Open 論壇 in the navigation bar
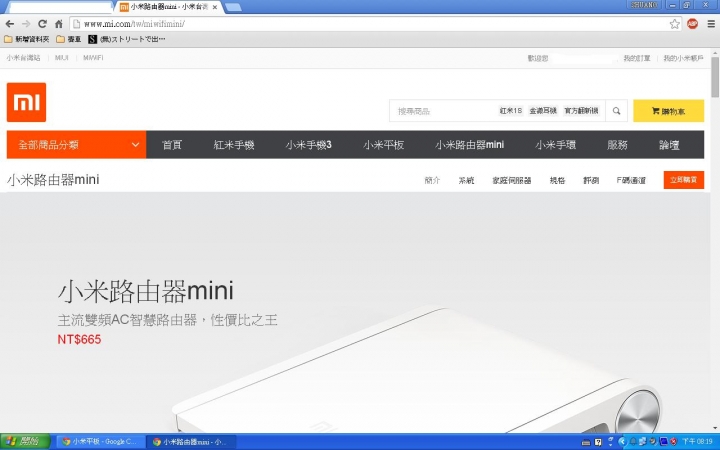Viewport: 720px width, 450px height. 669,145
